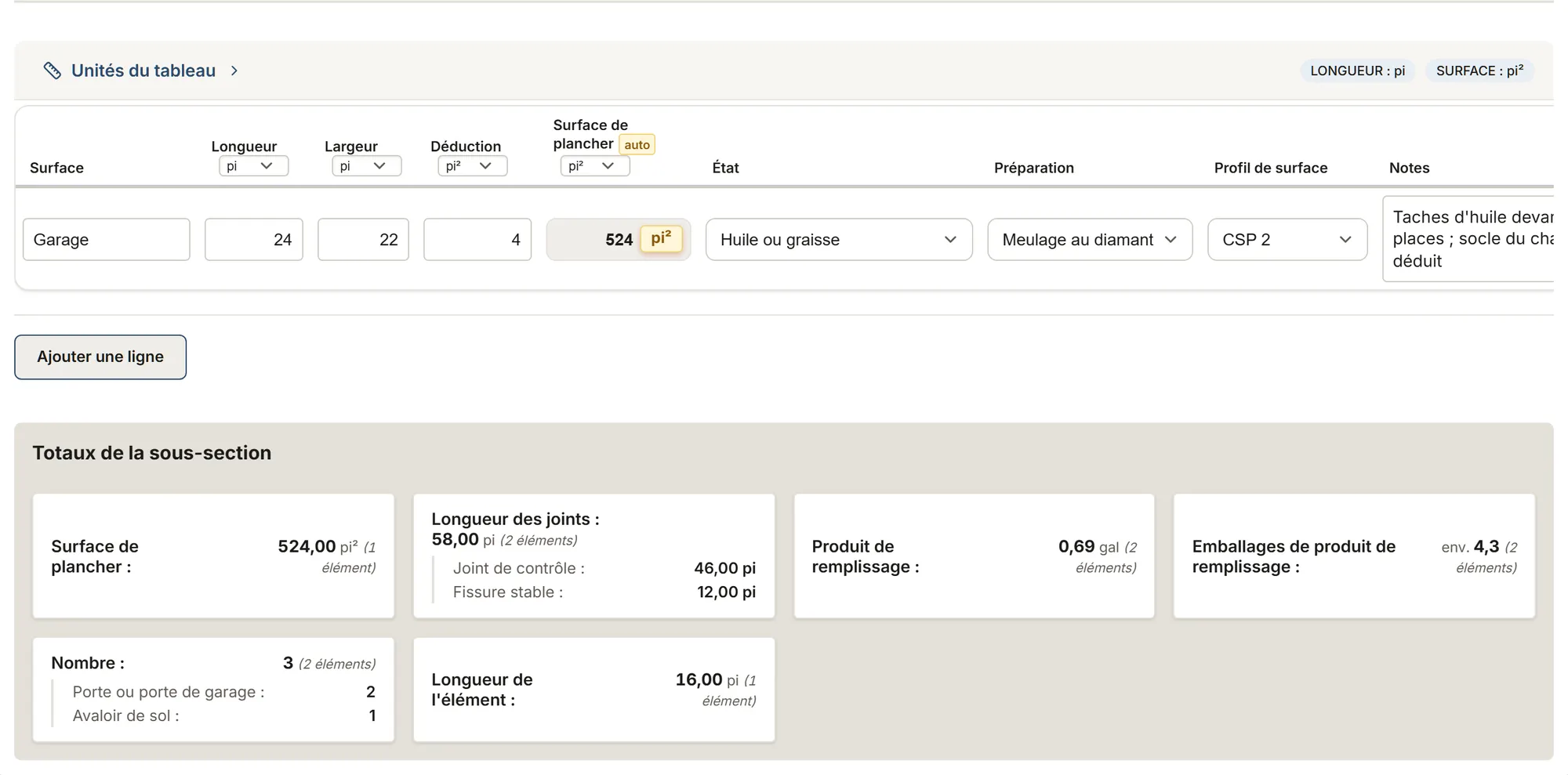This screenshot has width=1568, height=775.
Task: Click the SURFACE : pi² badge
Action: click(x=1479, y=71)
